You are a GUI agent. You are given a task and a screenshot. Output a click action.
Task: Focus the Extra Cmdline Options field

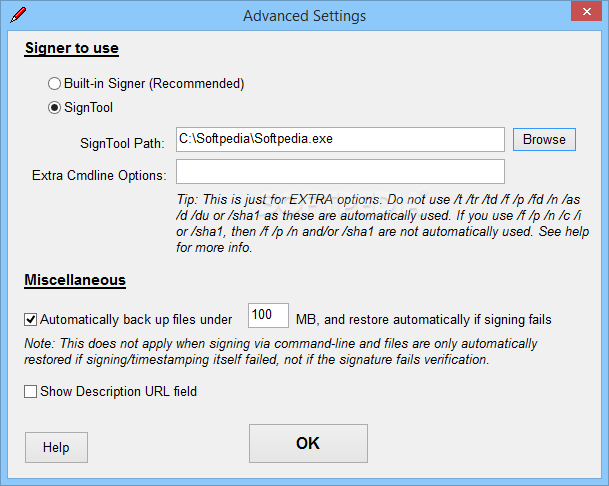coord(340,171)
